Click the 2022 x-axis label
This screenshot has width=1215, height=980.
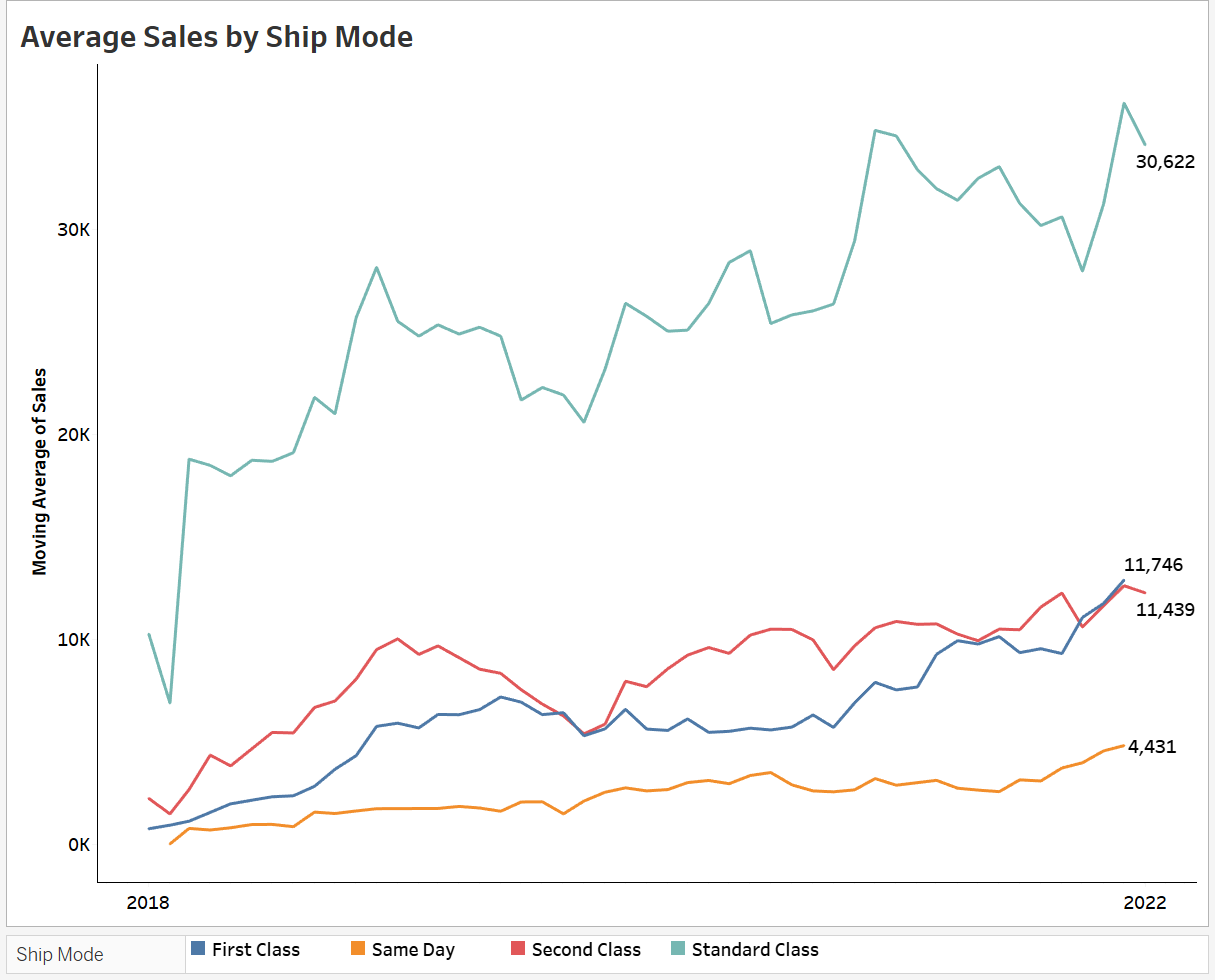(1145, 902)
